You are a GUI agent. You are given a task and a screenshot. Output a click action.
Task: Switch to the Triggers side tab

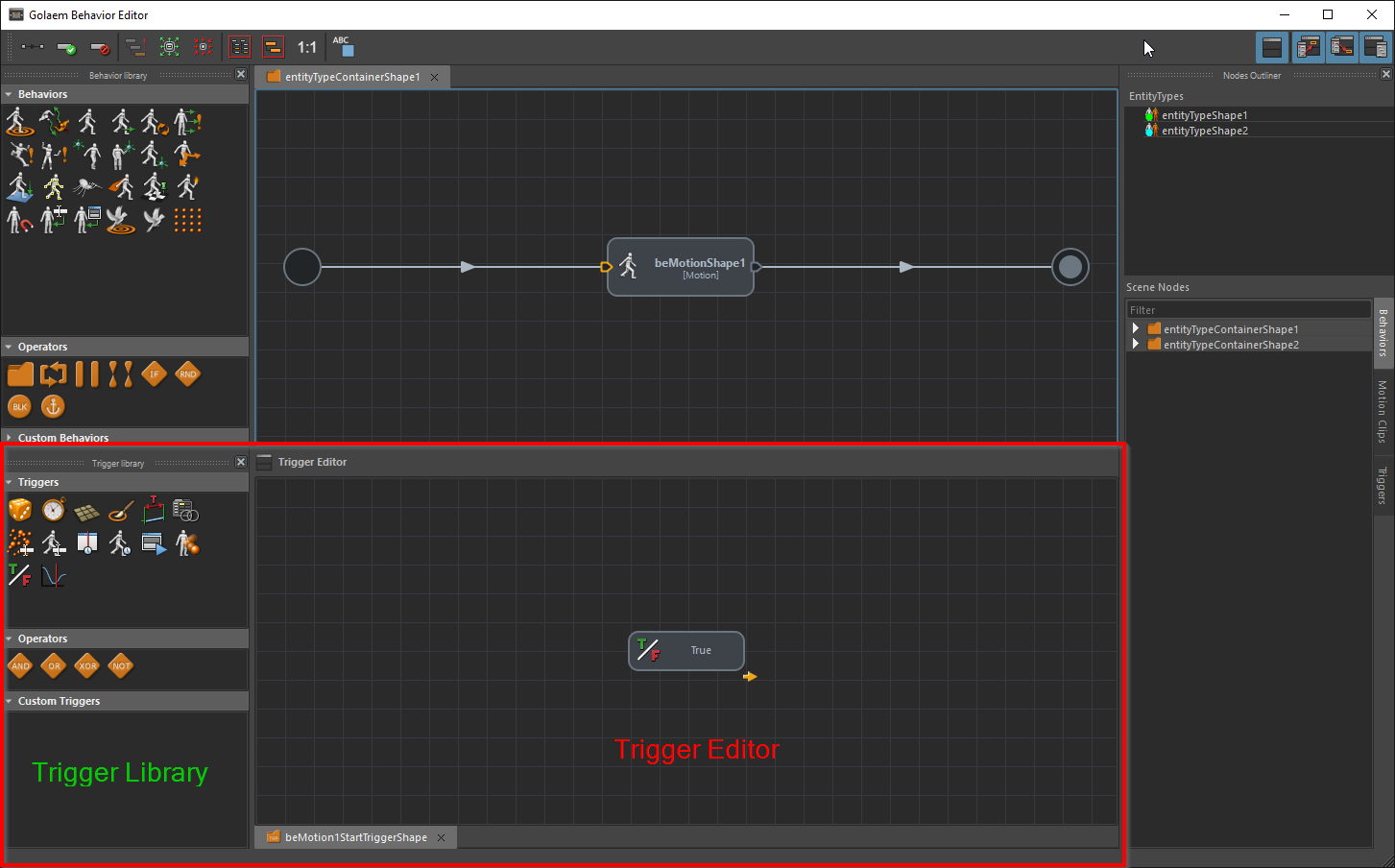(x=1383, y=486)
